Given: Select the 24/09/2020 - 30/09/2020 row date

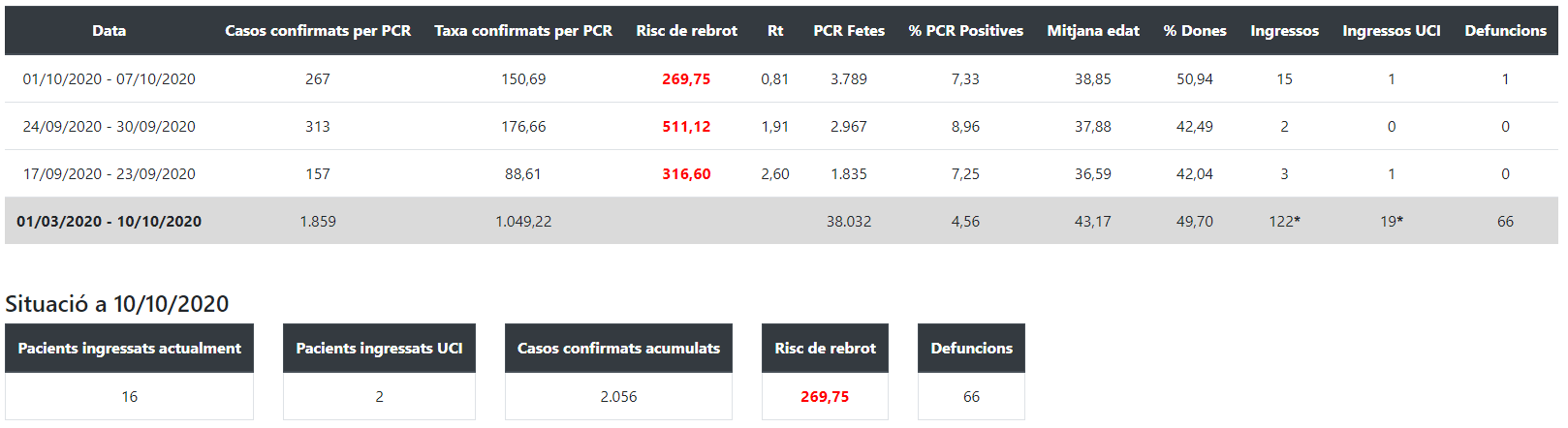Looking at the screenshot, I should 109,127.
